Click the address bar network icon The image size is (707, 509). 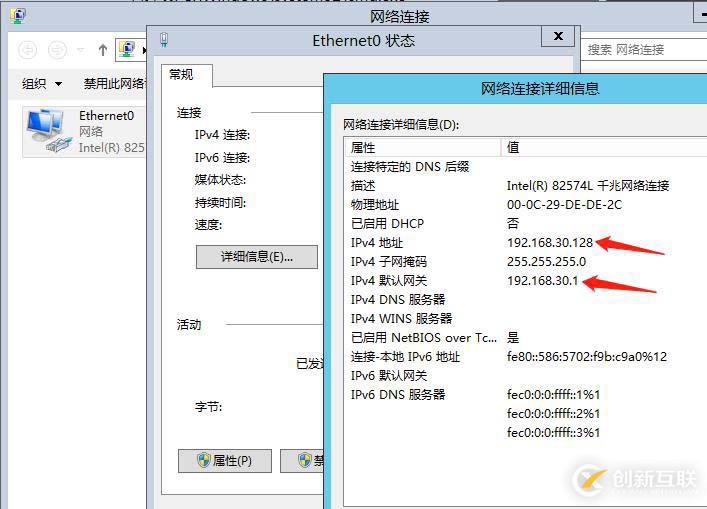click(x=128, y=49)
